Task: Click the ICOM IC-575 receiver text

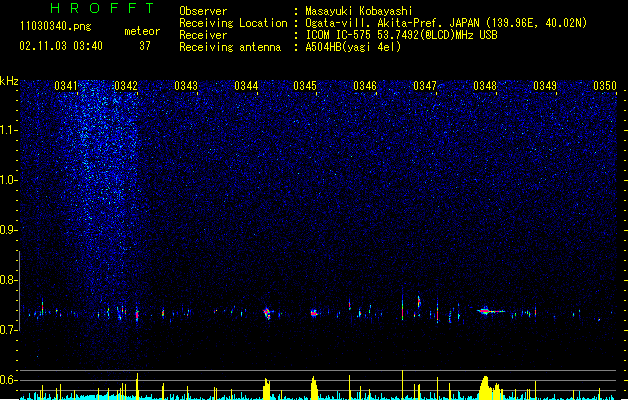Action: pyautogui.click(x=401, y=35)
